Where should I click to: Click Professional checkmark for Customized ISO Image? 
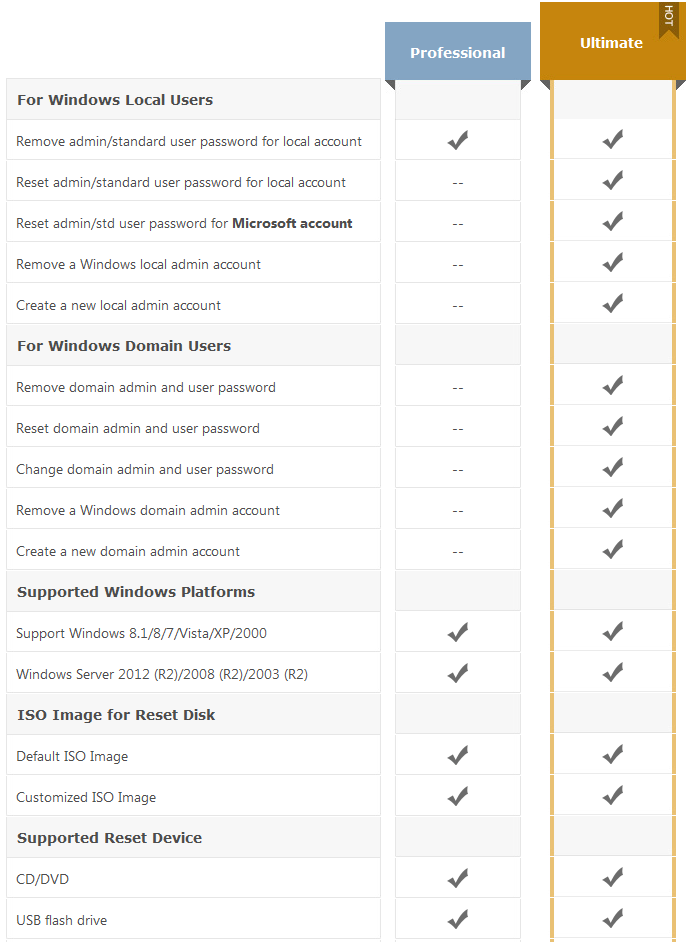458,797
